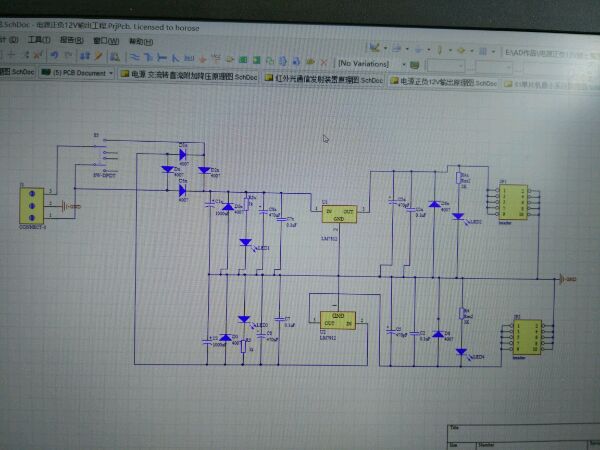This screenshot has height=450, width=600.
Task: Click the blue Undo arrow
Action: (x=54, y=55)
